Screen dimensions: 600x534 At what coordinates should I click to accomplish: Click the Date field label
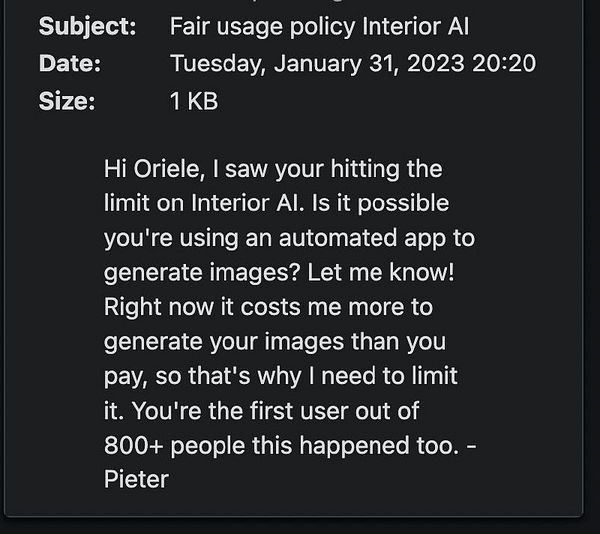(x=69, y=64)
